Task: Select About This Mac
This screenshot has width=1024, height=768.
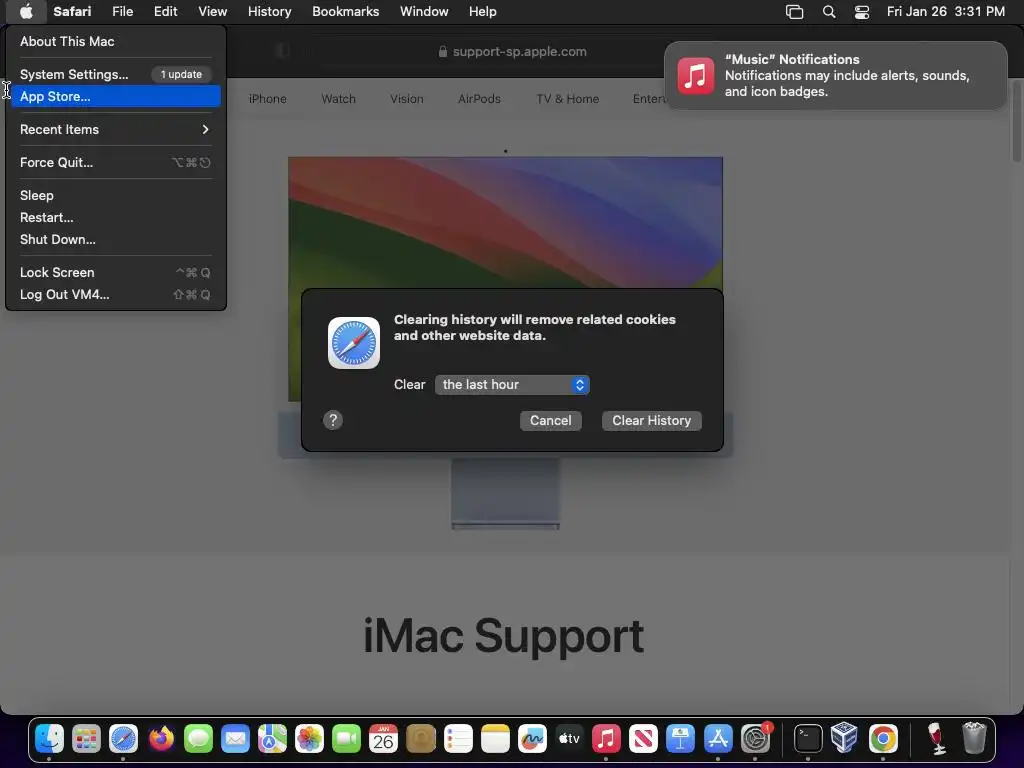Action: coord(115,41)
